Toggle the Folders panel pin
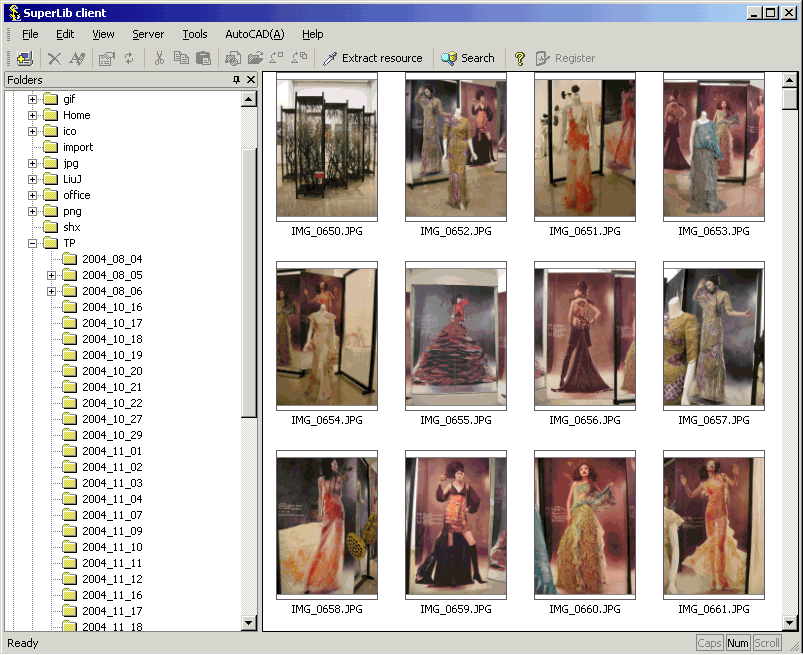The image size is (803, 655). pos(236,80)
